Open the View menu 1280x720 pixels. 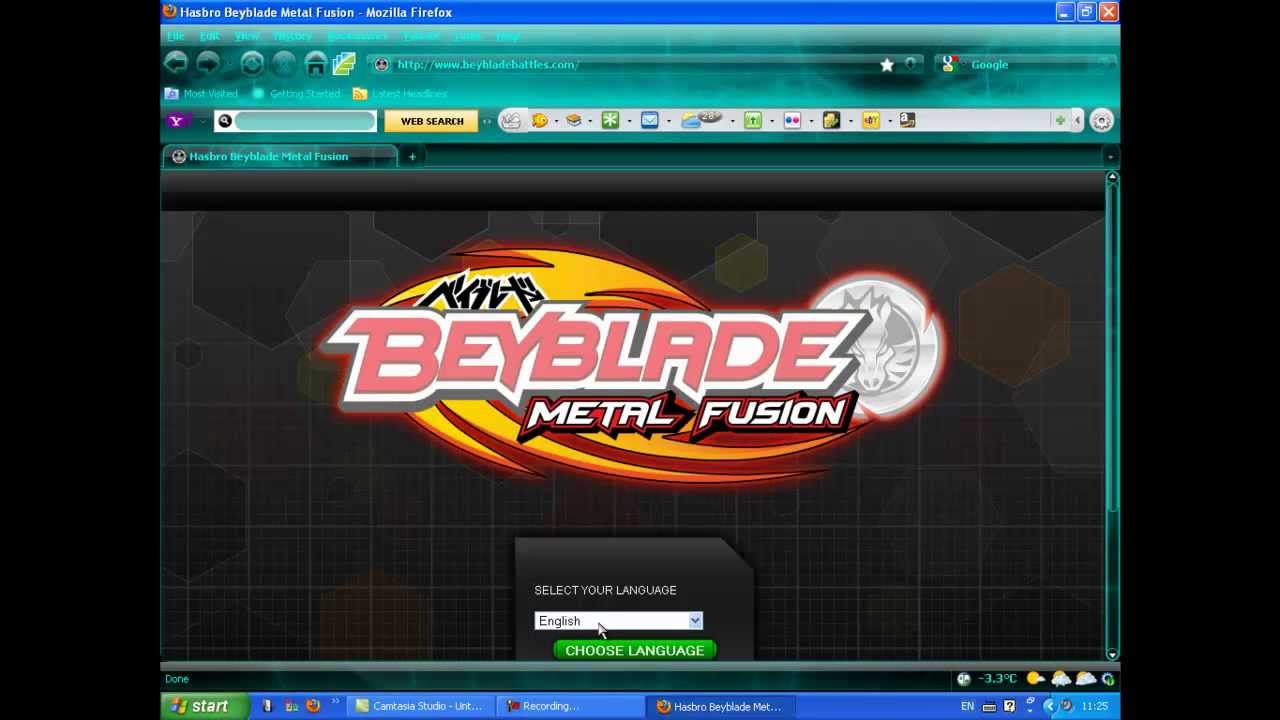pyautogui.click(x=247, y=36)
